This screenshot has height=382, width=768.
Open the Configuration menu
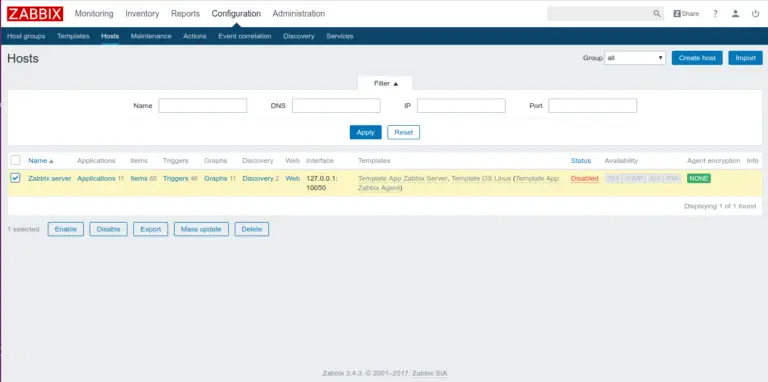click(x=236, y=14)
